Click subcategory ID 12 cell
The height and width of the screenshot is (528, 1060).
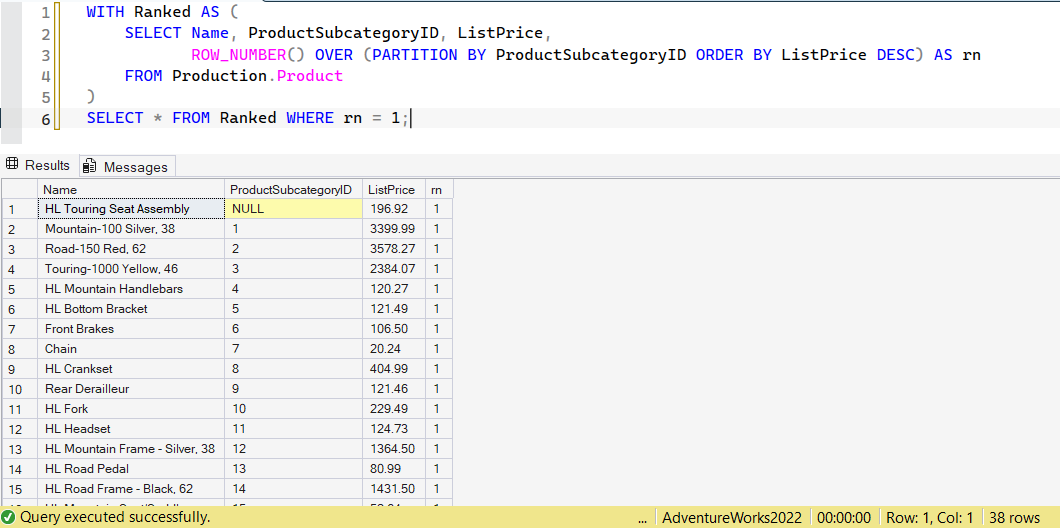[293, 448]
